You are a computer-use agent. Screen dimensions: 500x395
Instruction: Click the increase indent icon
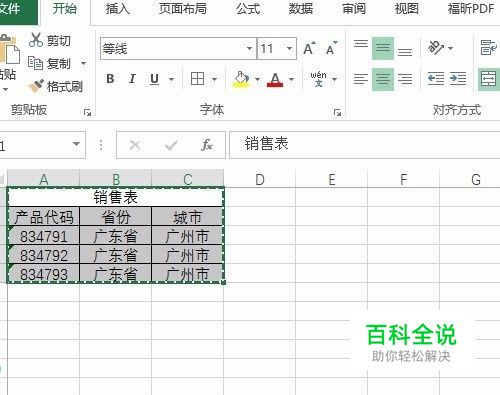[458, 79]
